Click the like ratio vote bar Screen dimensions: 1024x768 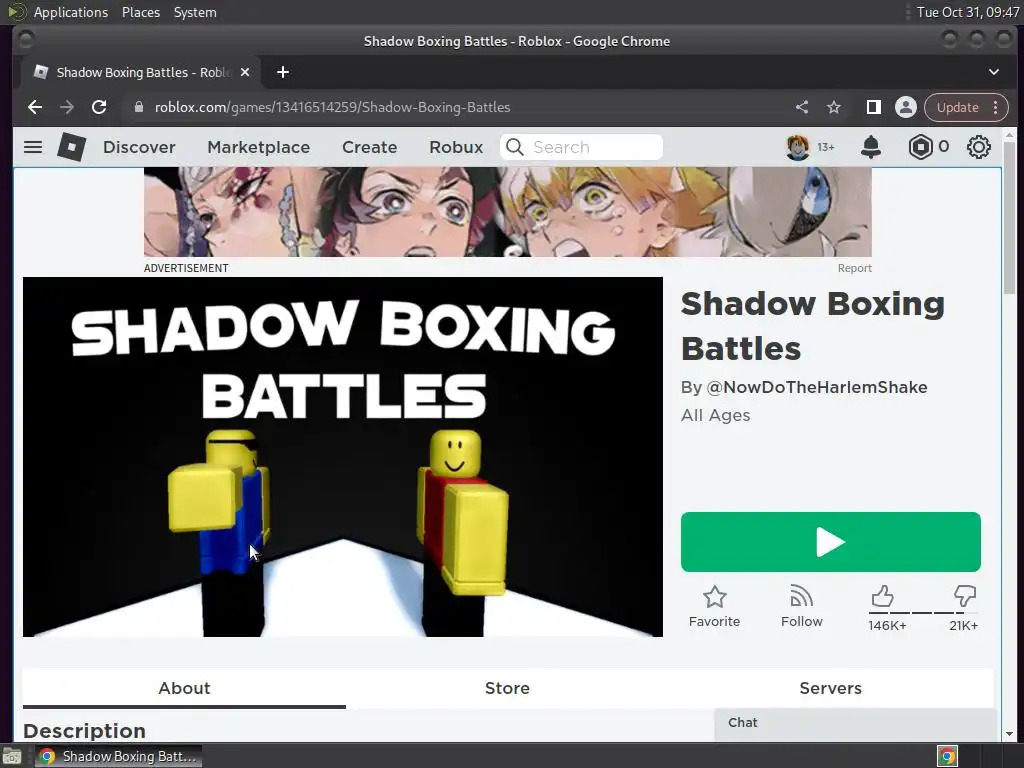coord(923,613)
